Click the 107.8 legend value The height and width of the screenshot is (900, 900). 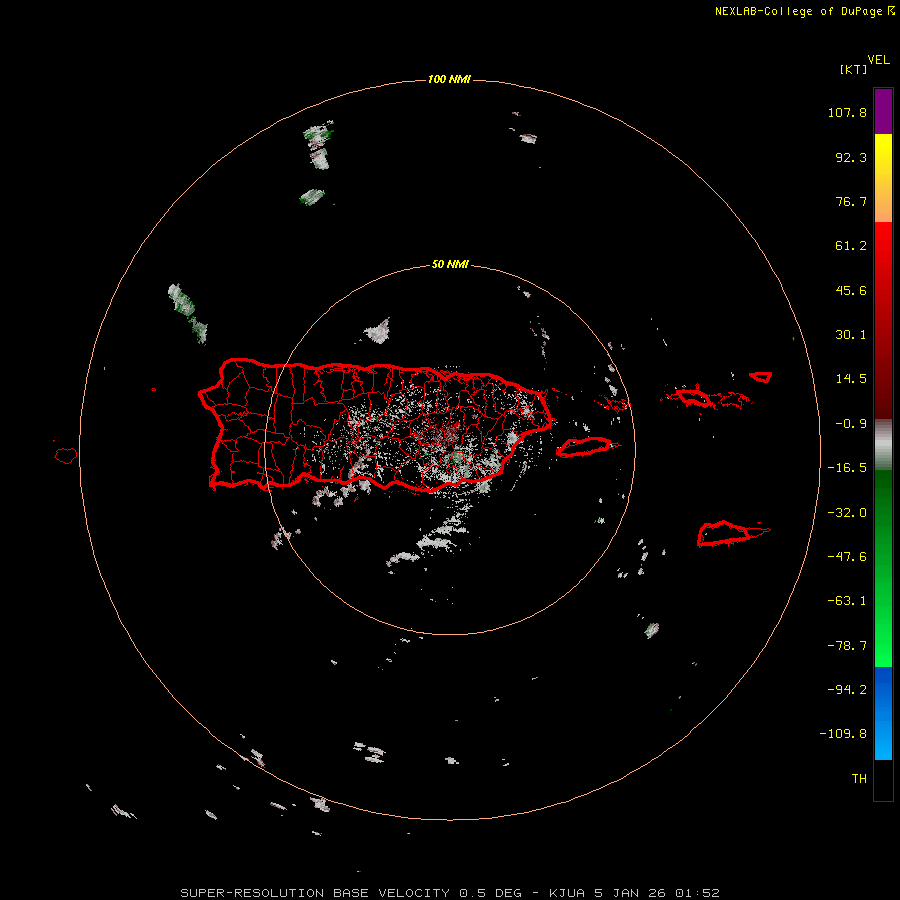point(847,112)
